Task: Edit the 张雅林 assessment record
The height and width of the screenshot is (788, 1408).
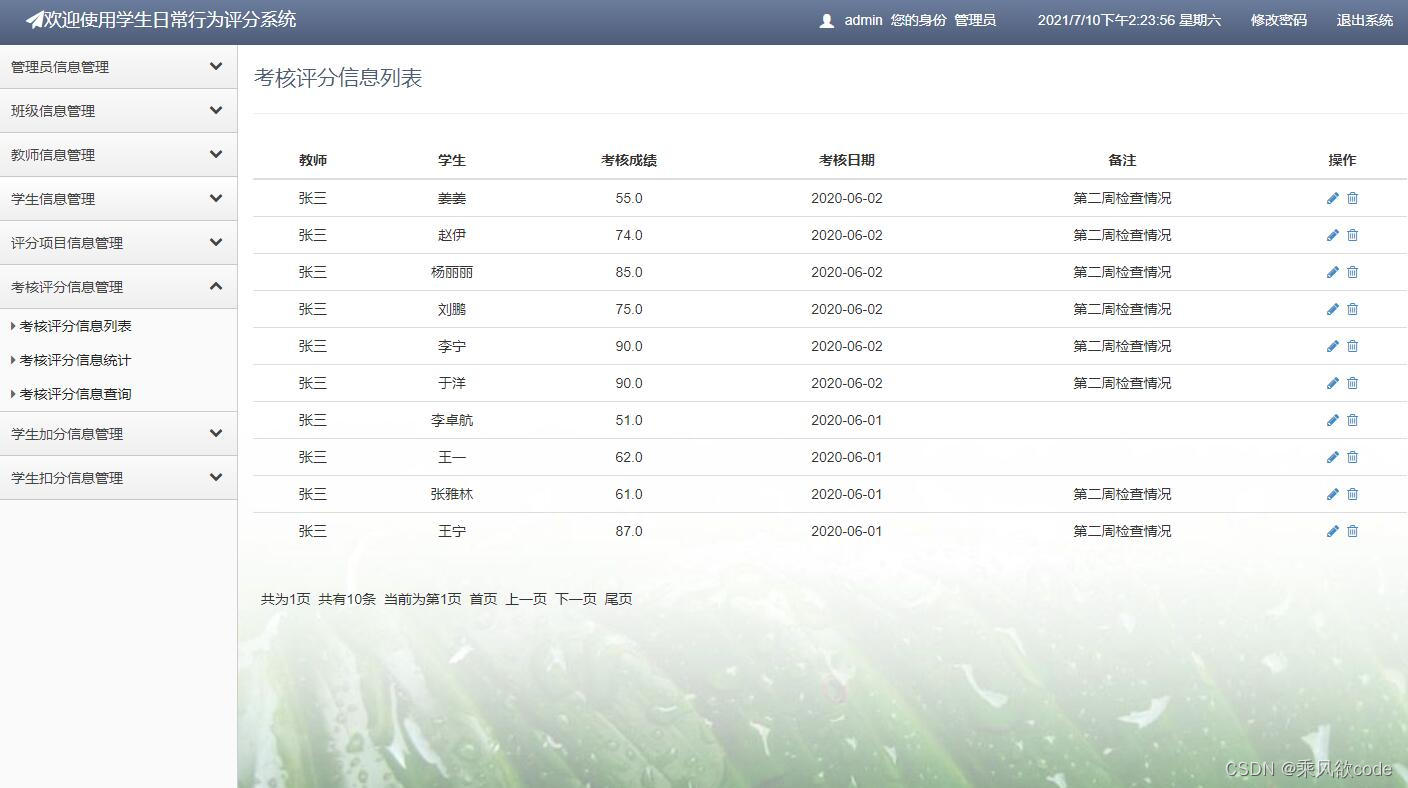Action: coord(1332,494)
